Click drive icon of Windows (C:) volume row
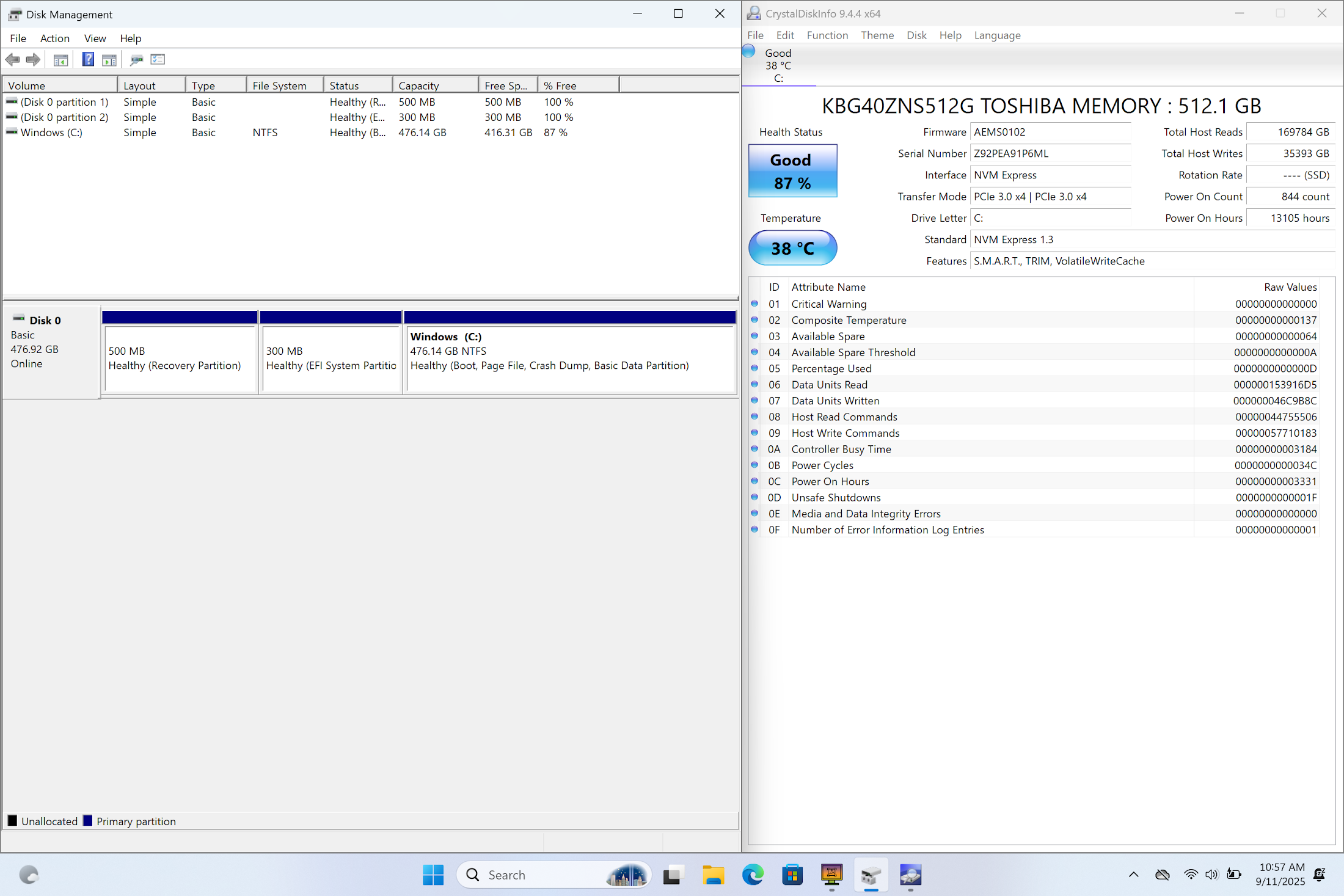This screenshot has width=1344, height=896. coord(12,132)
